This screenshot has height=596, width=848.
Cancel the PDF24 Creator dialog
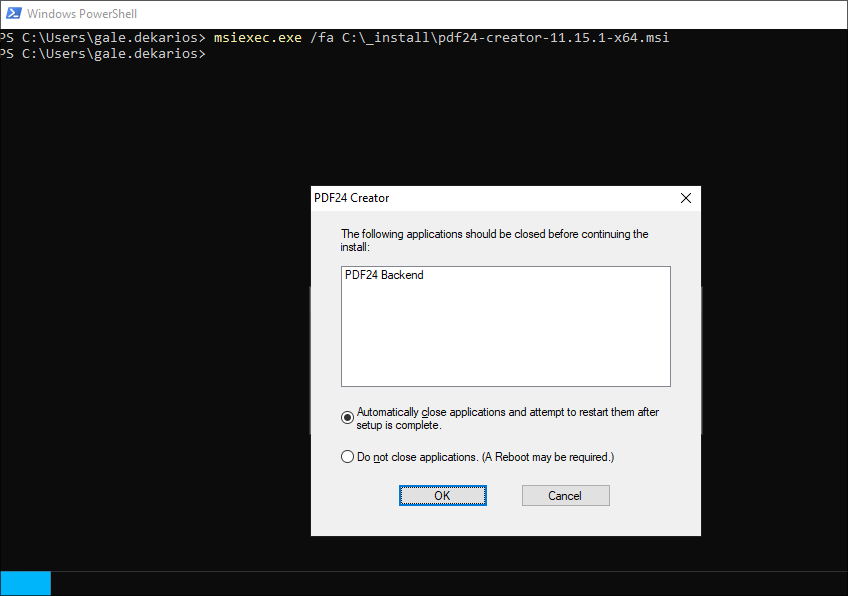pyautogui.click(x=565, y=495)
